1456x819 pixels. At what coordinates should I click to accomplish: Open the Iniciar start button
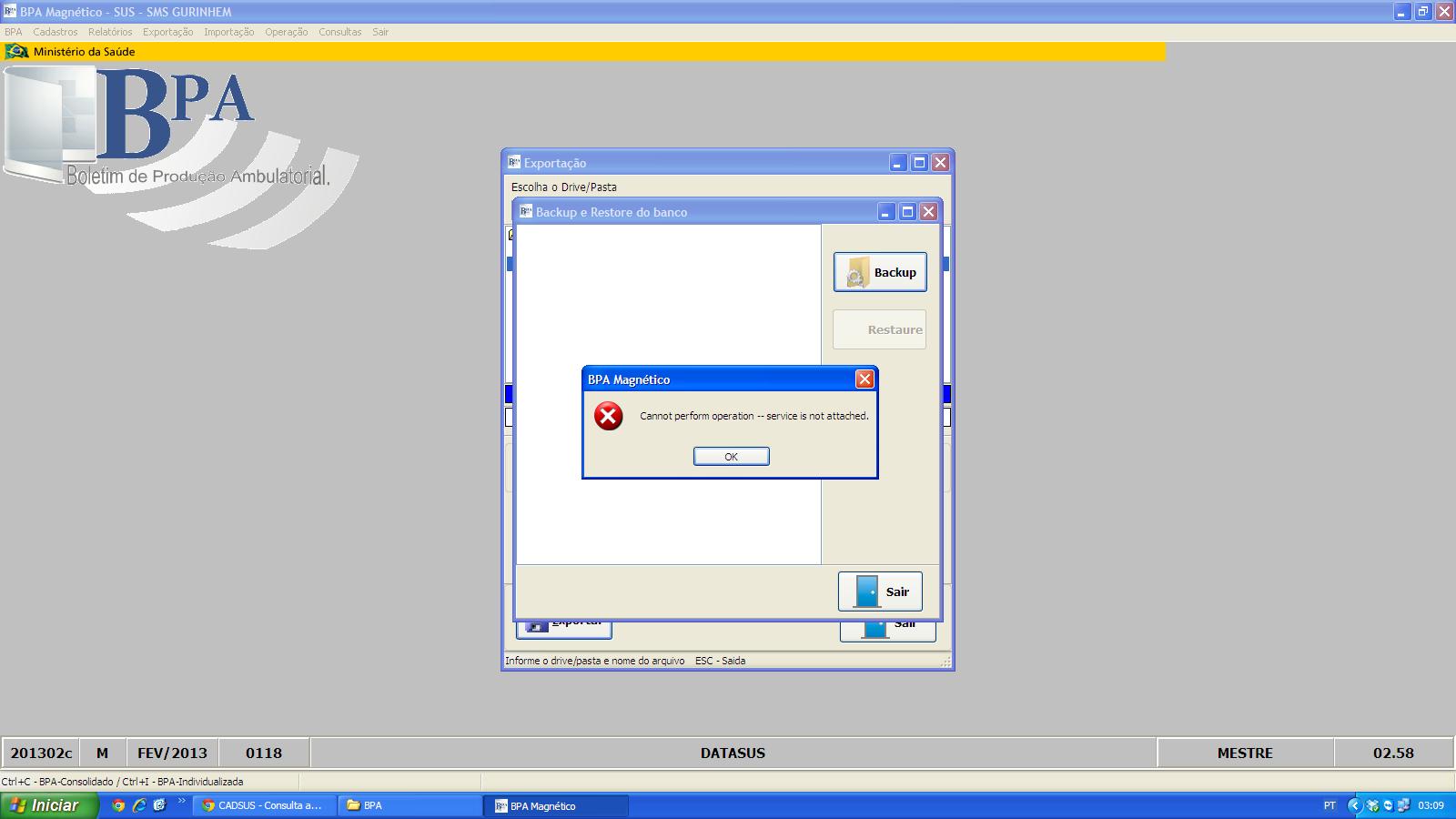click(47, 805)
